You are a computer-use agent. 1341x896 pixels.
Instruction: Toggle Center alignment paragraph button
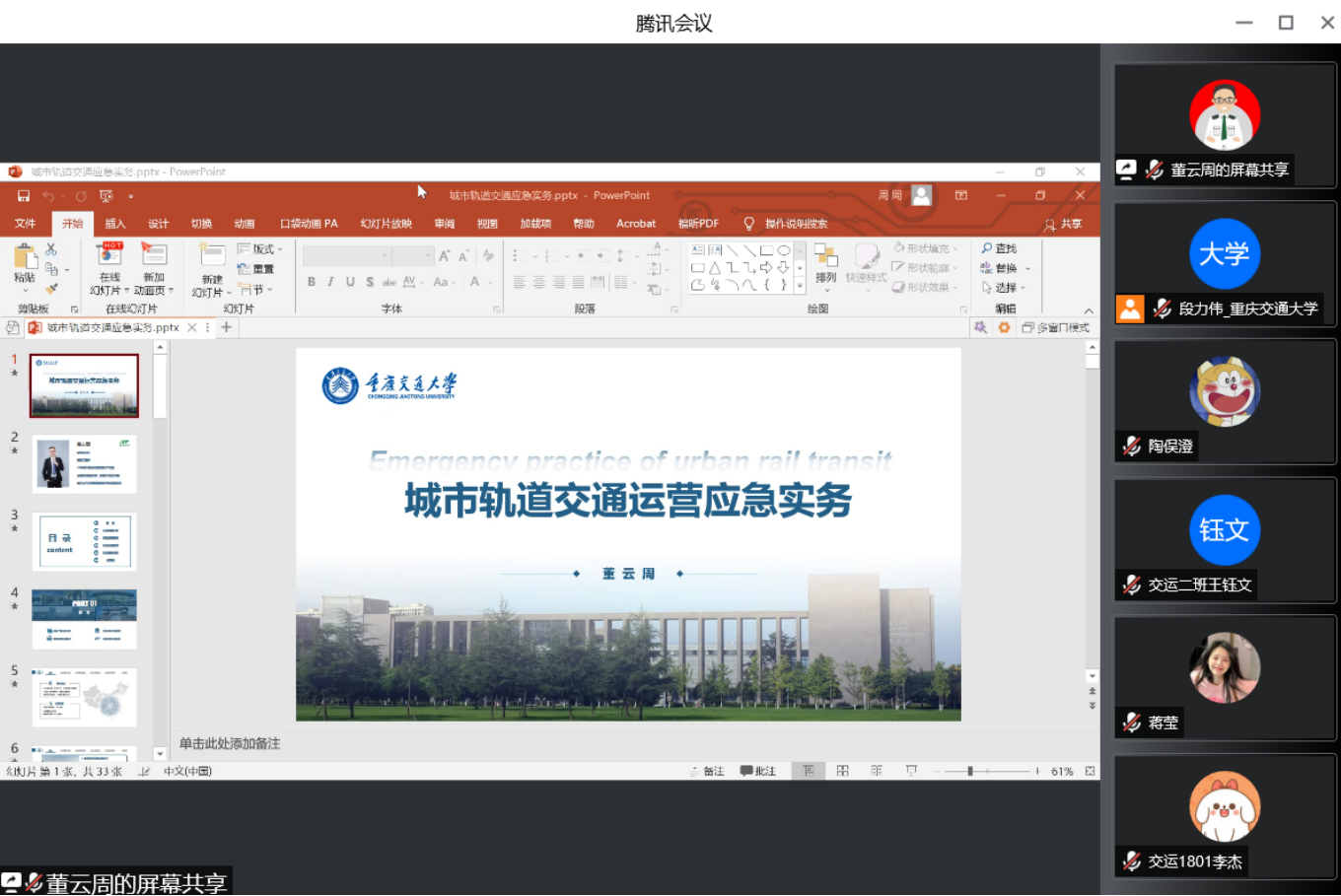pyautogui.click(x=539, y=283)
